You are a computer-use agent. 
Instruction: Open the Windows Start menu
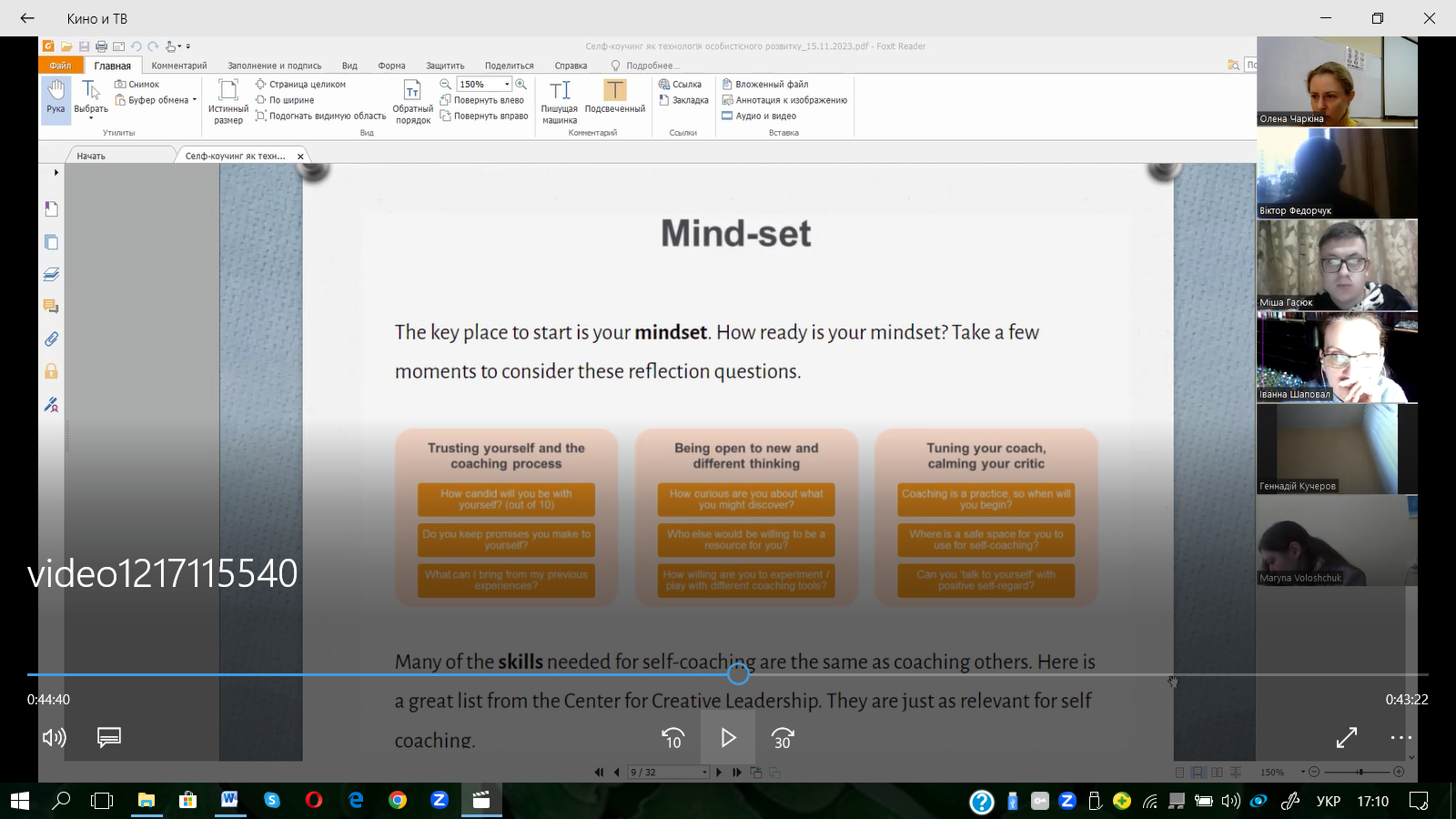click(19, 801)
